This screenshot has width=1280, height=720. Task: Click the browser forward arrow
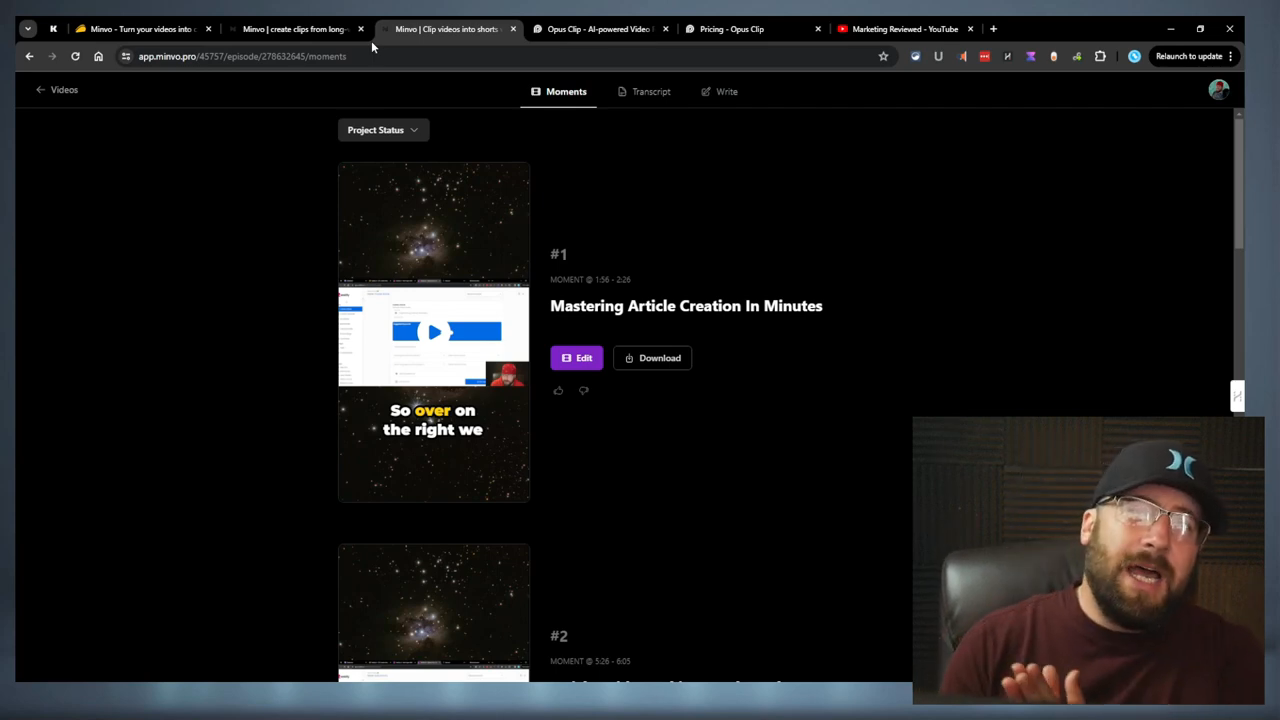(52, 56)
